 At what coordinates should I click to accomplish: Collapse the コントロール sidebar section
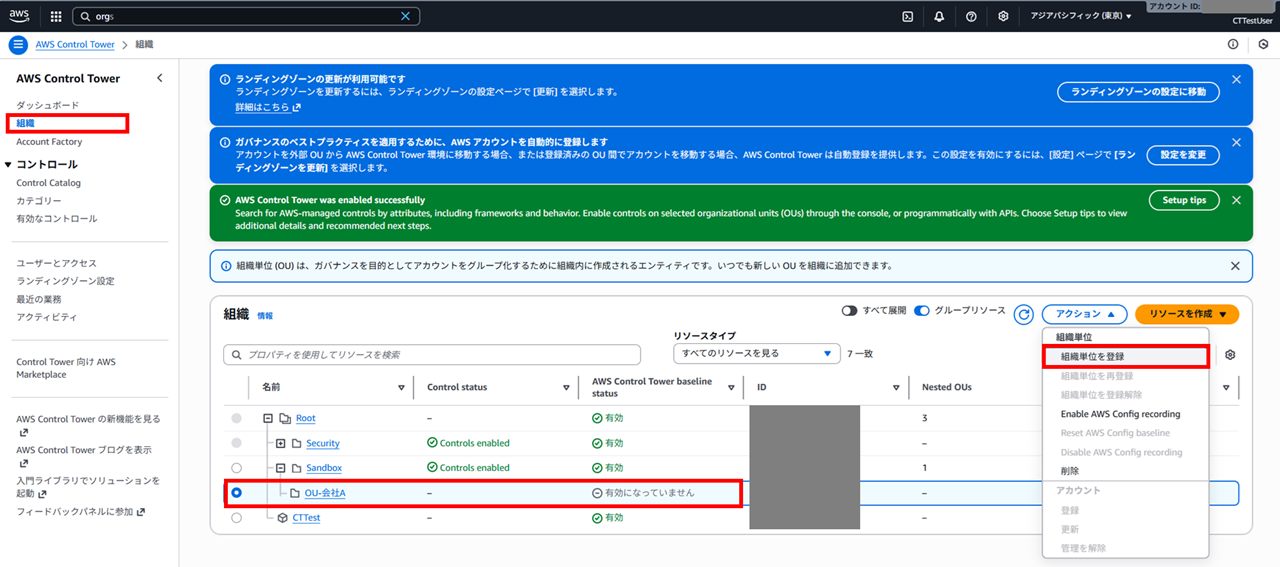(x=9, y=164)
